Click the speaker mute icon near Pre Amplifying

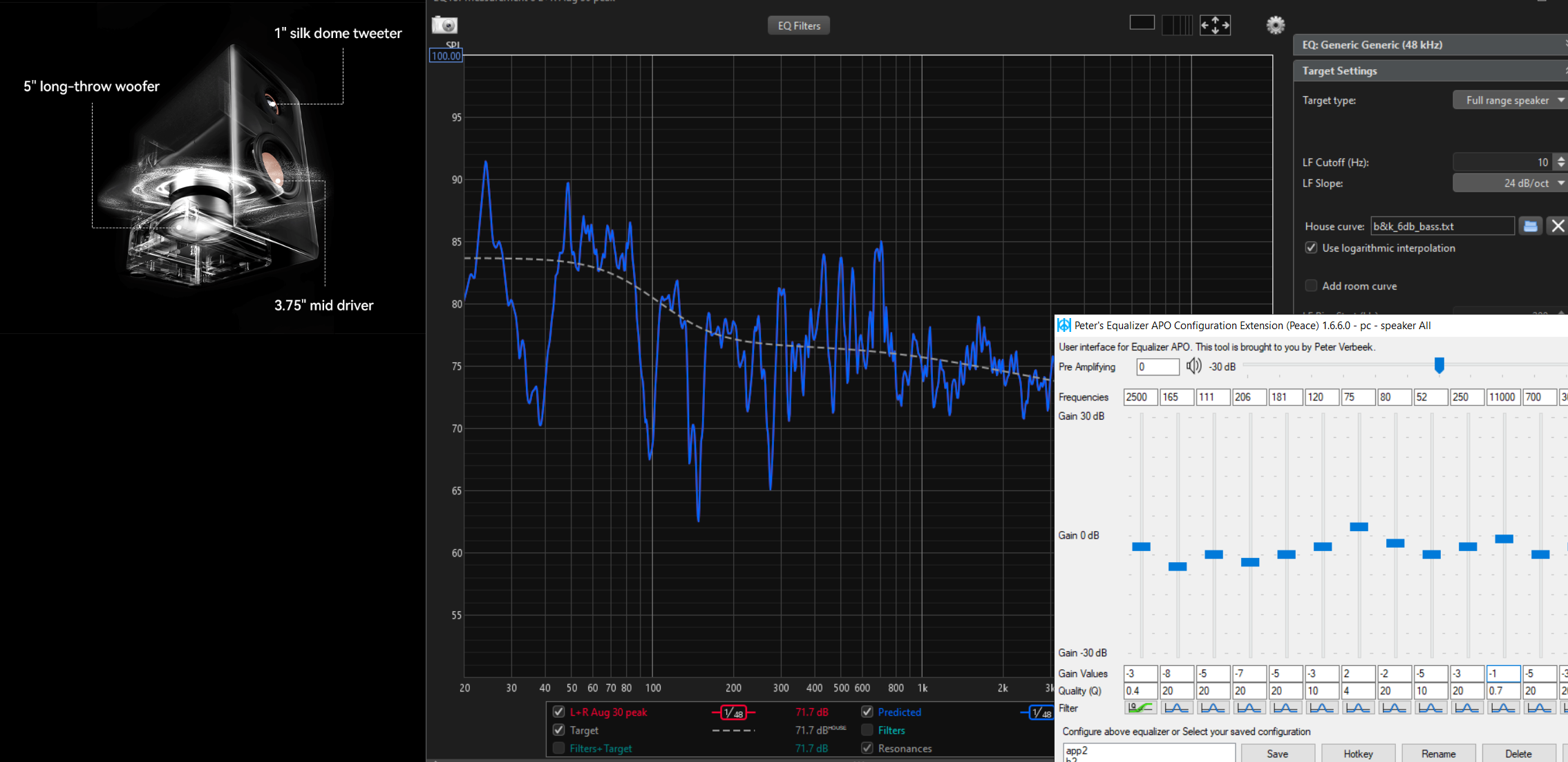point(1193,366)
